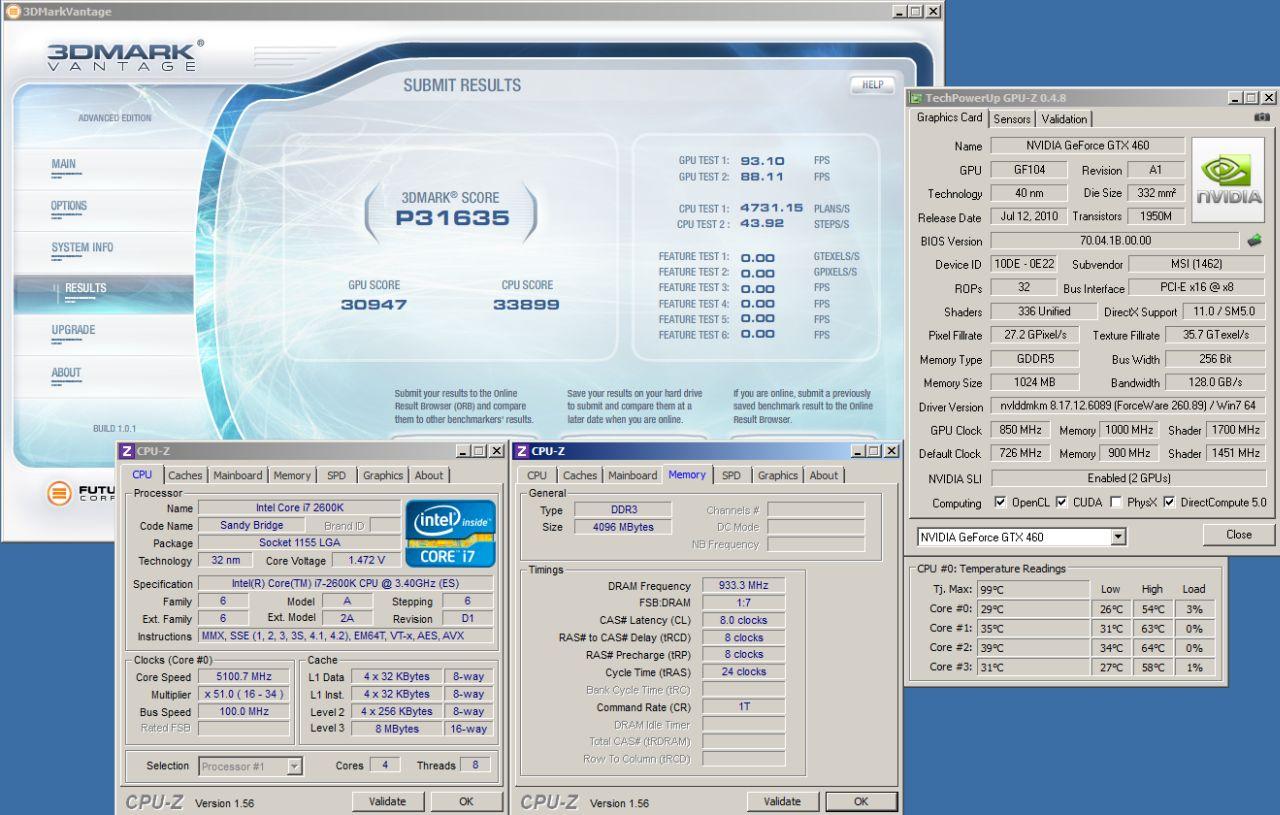Click the CAS# Latency 8.0 clocks field

[x=742, y=620]
